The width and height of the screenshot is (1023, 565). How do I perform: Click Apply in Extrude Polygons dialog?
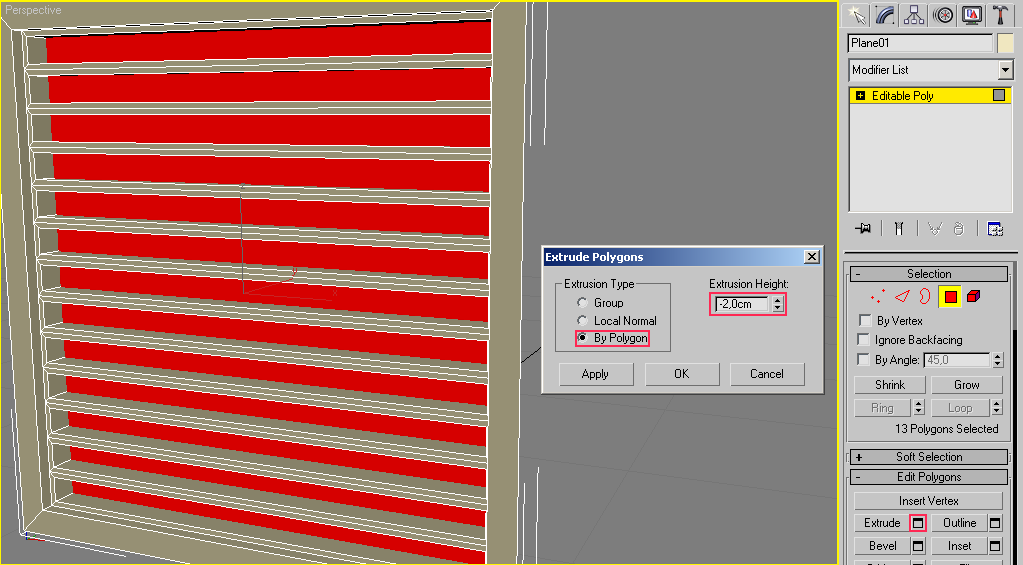596,374
